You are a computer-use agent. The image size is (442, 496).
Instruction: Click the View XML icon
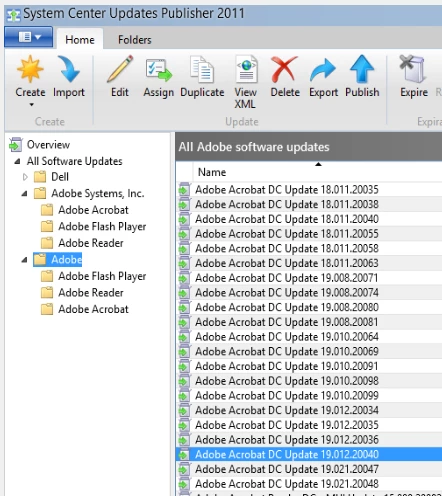click(246, 69)
